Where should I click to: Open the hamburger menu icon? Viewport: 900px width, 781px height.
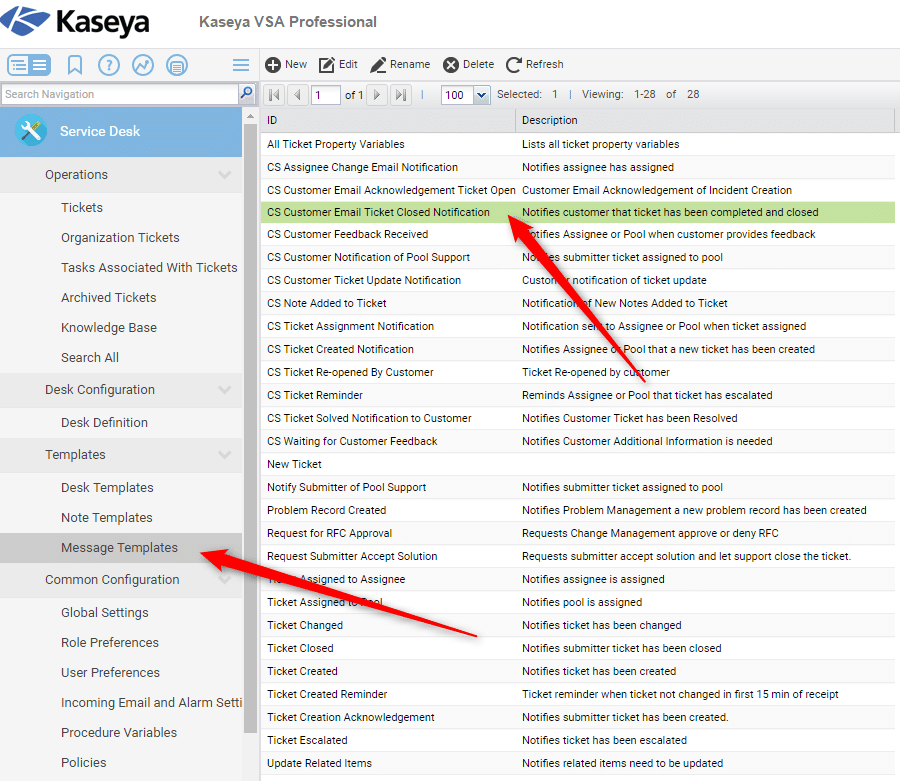click(x=241, y=65)
